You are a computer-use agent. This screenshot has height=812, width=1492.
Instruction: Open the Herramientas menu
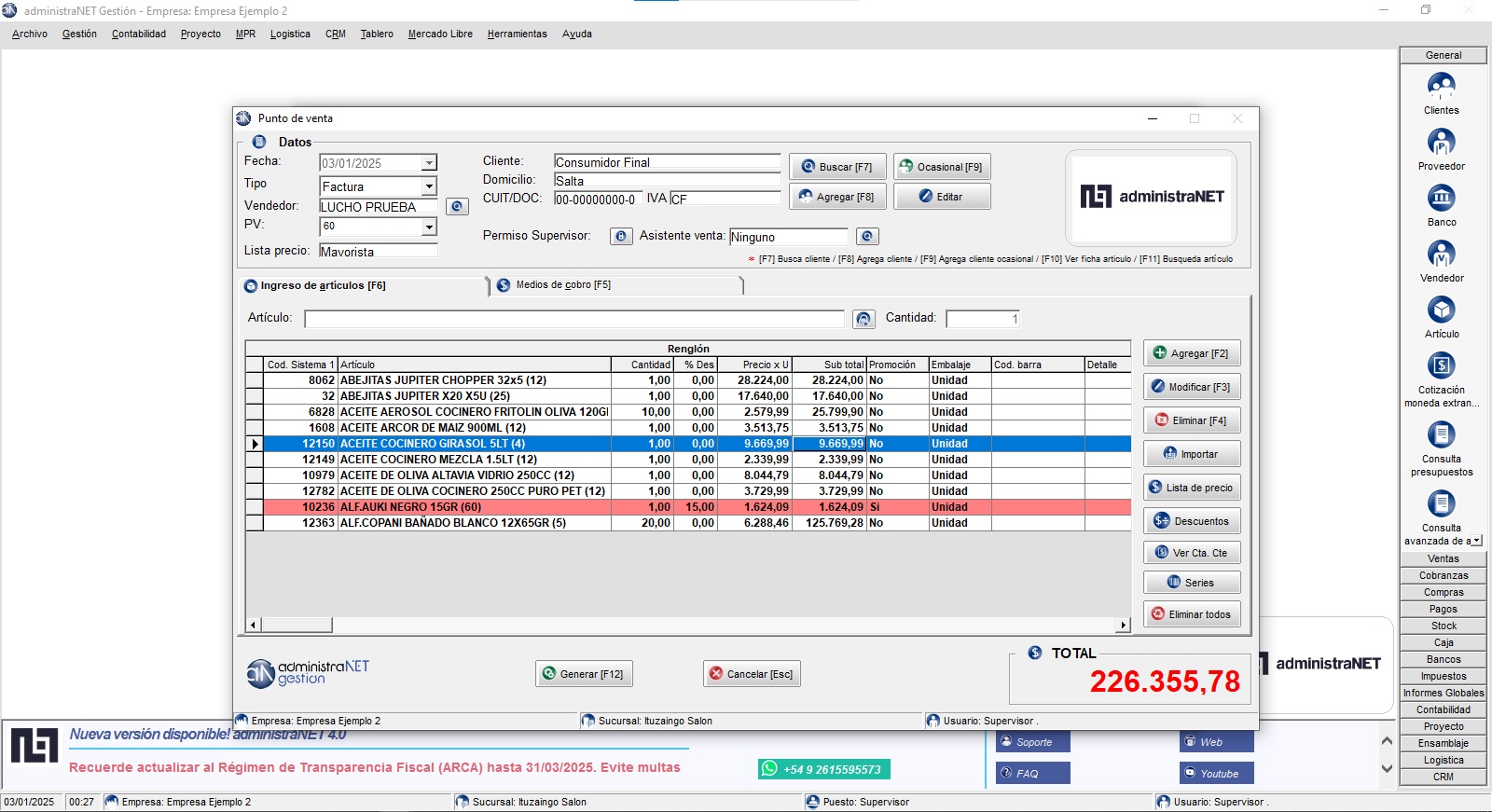[x=517, y=34]
